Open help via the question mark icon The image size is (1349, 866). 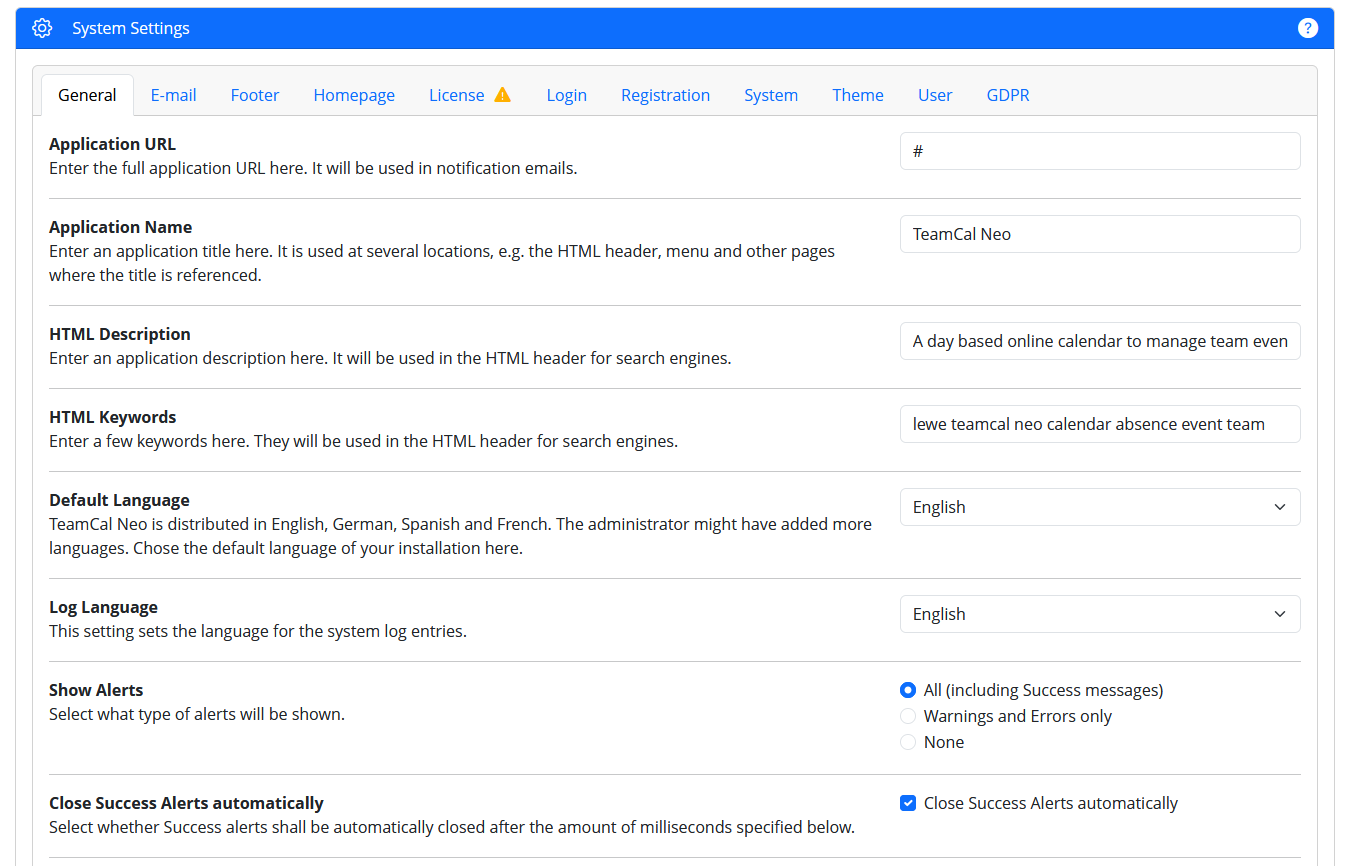(1307, 28)
